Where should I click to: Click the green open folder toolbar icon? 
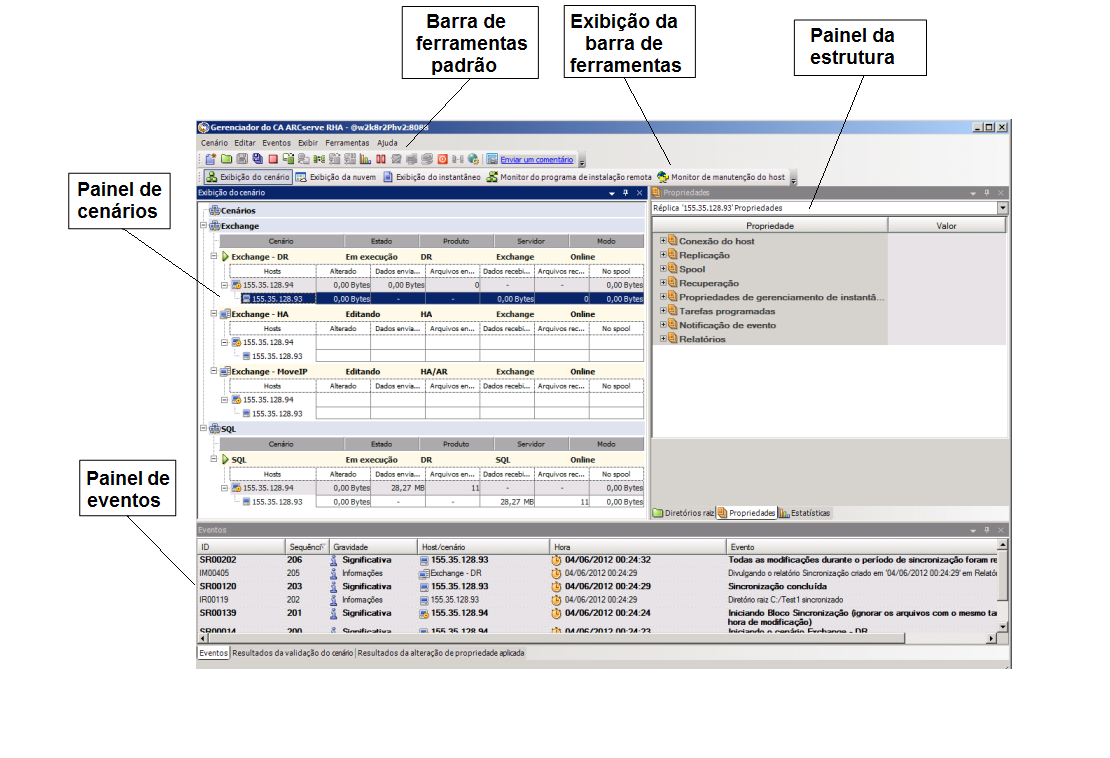[226, 159]
